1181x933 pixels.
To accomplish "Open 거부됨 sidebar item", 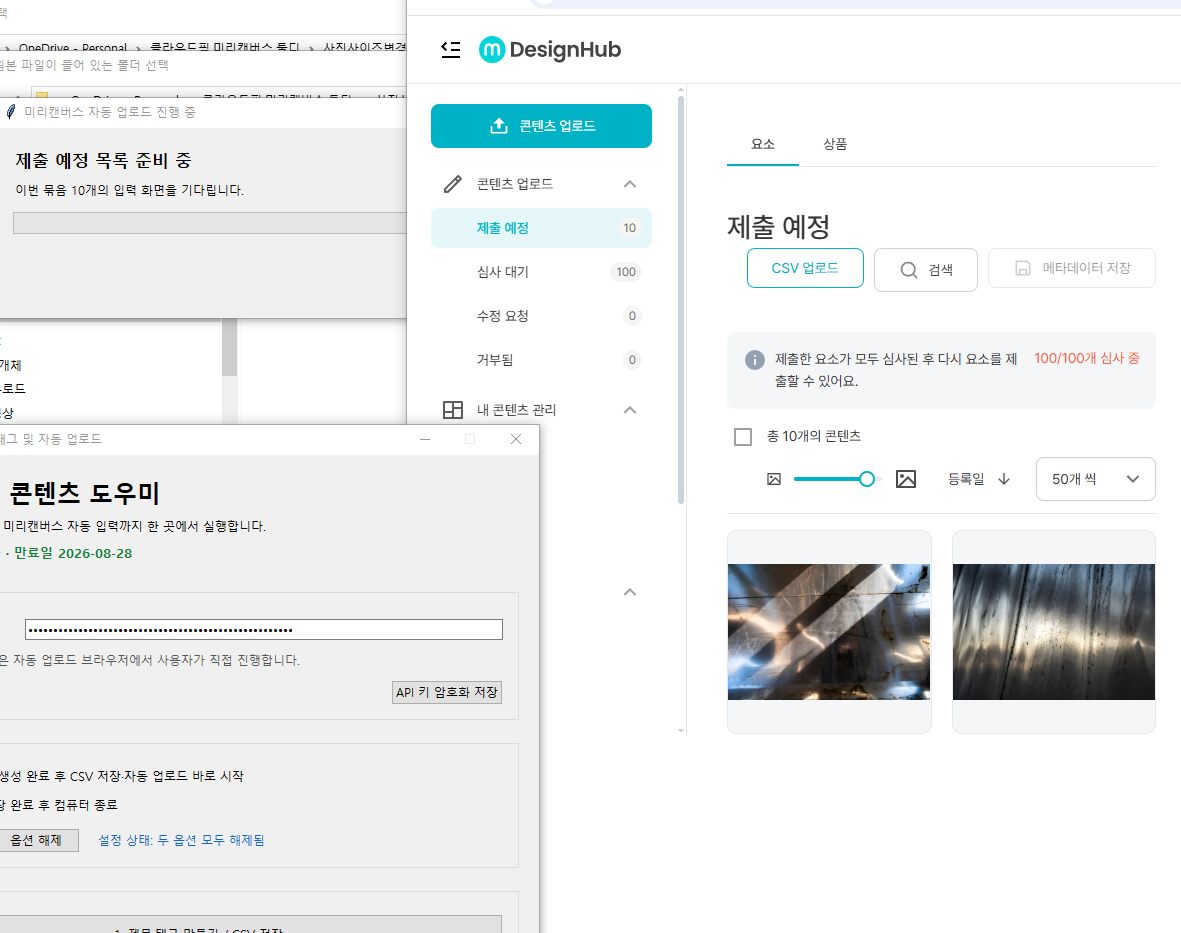I will tap(541, 359).
